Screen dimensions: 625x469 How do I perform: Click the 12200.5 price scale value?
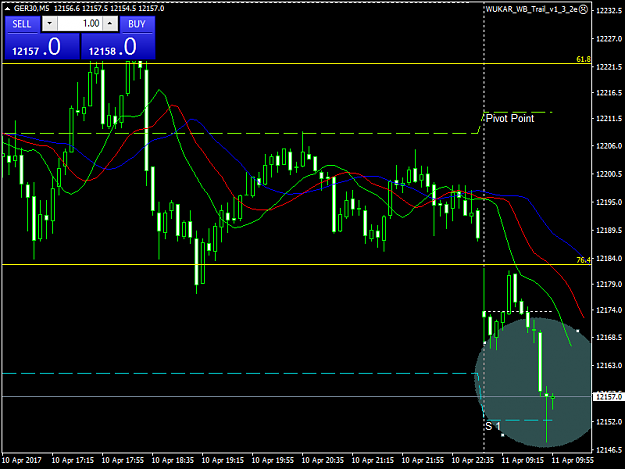[609, 174]
